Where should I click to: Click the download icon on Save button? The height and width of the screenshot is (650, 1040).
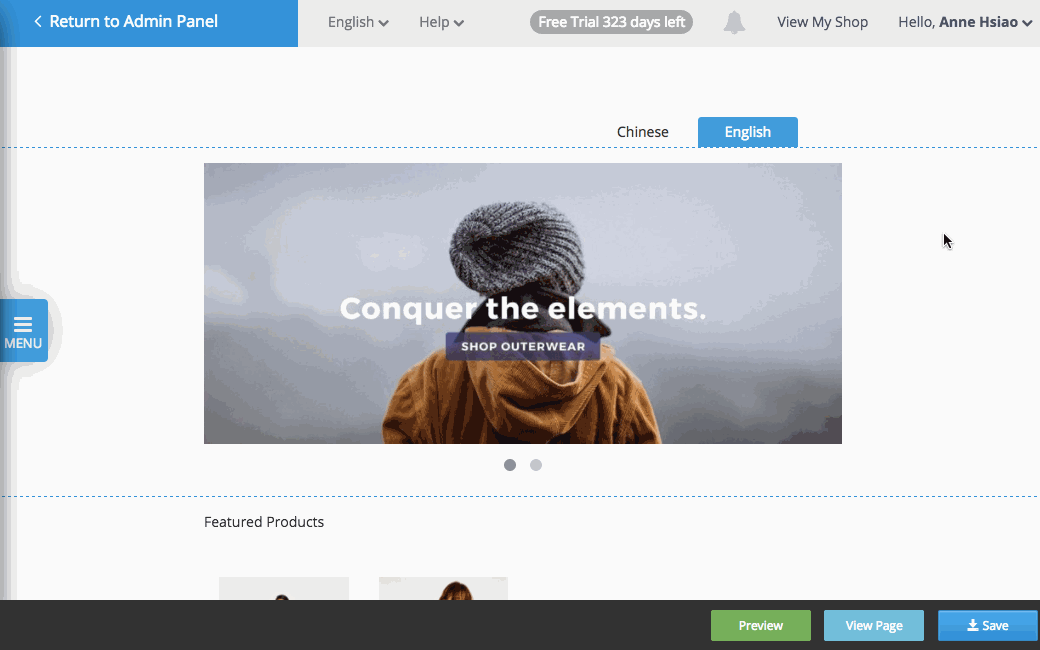(972, 625)
